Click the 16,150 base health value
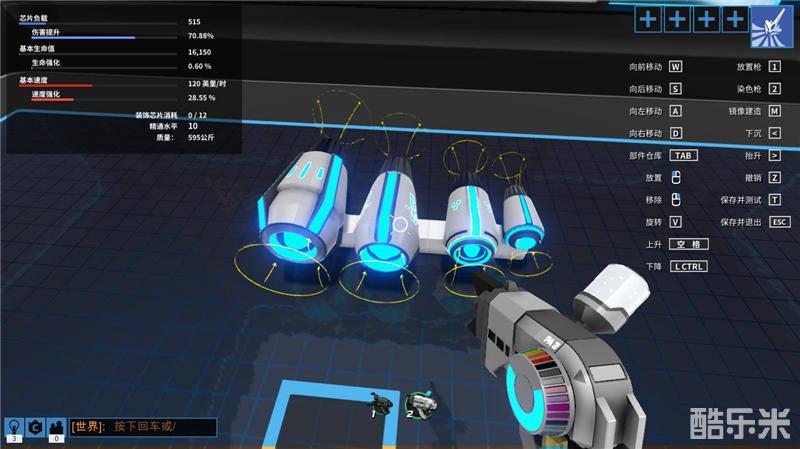Viewport: 800px width, 449px height. (x=199, y=52)
